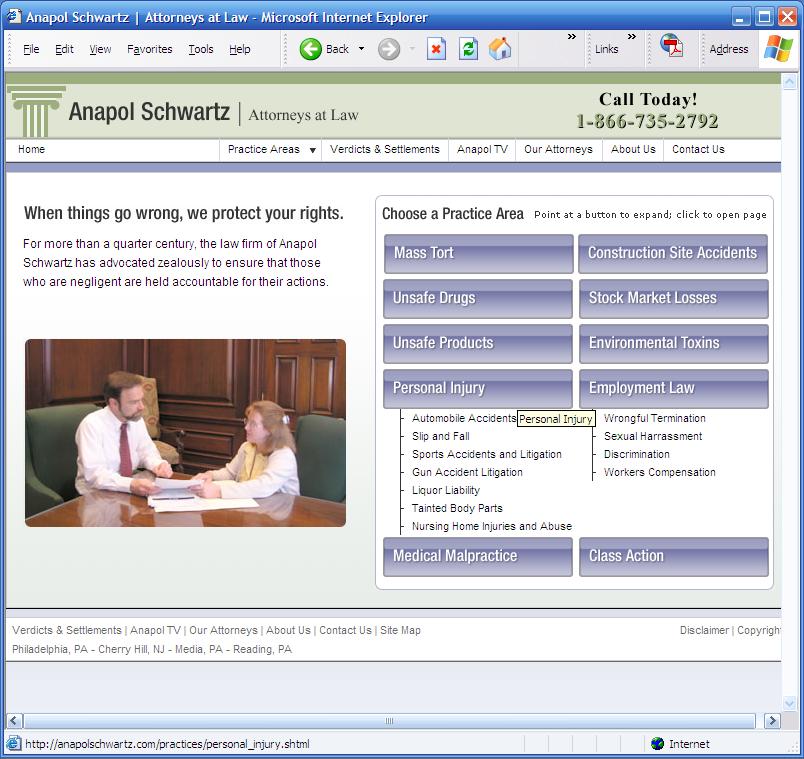This screenshot has height=759, width=804.
Task: Open Anapol TV in the top nav bar
Action: tap(482, 149)
